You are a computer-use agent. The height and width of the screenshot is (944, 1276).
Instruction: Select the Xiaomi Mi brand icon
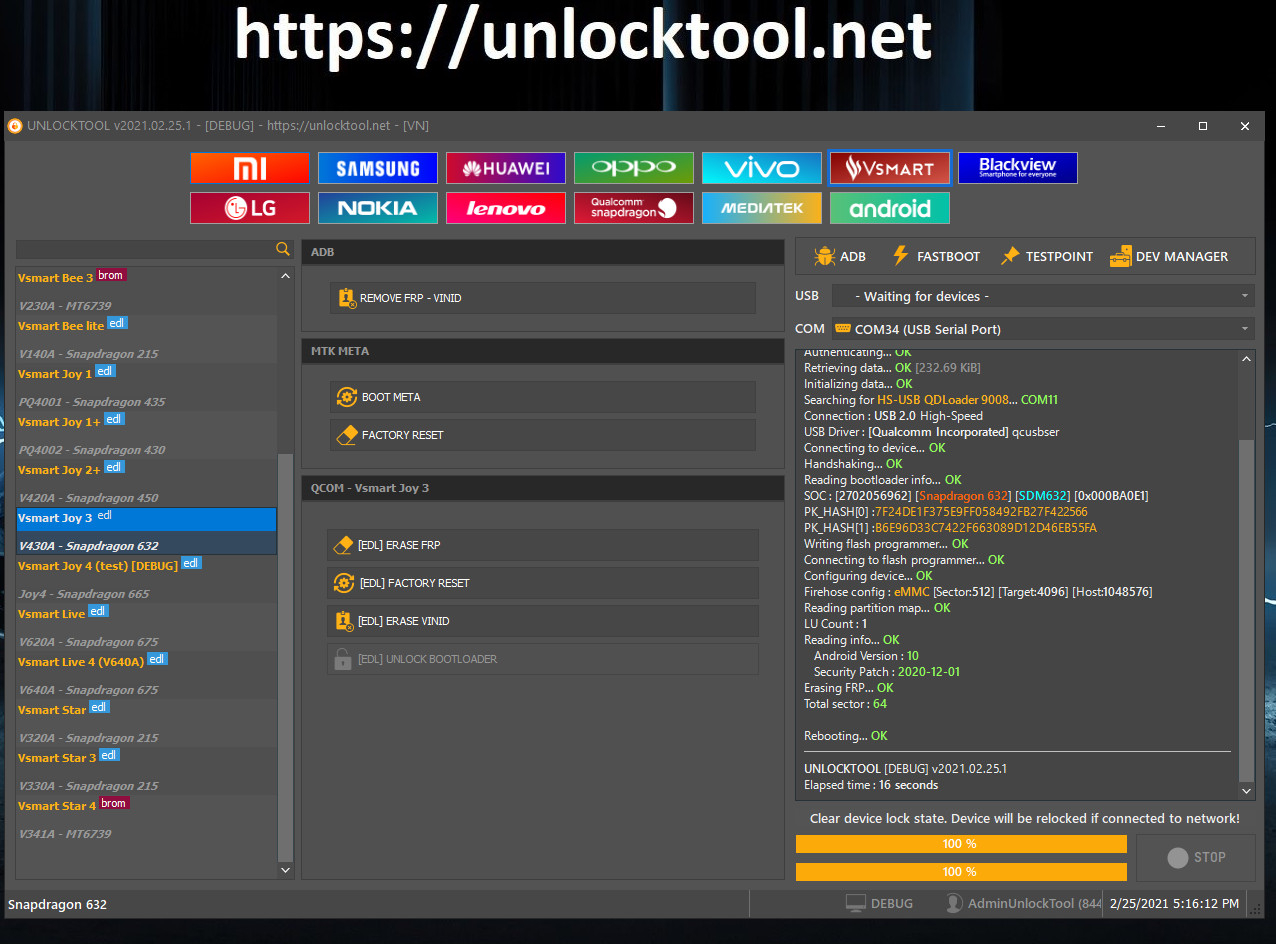[x=250, y=168]
